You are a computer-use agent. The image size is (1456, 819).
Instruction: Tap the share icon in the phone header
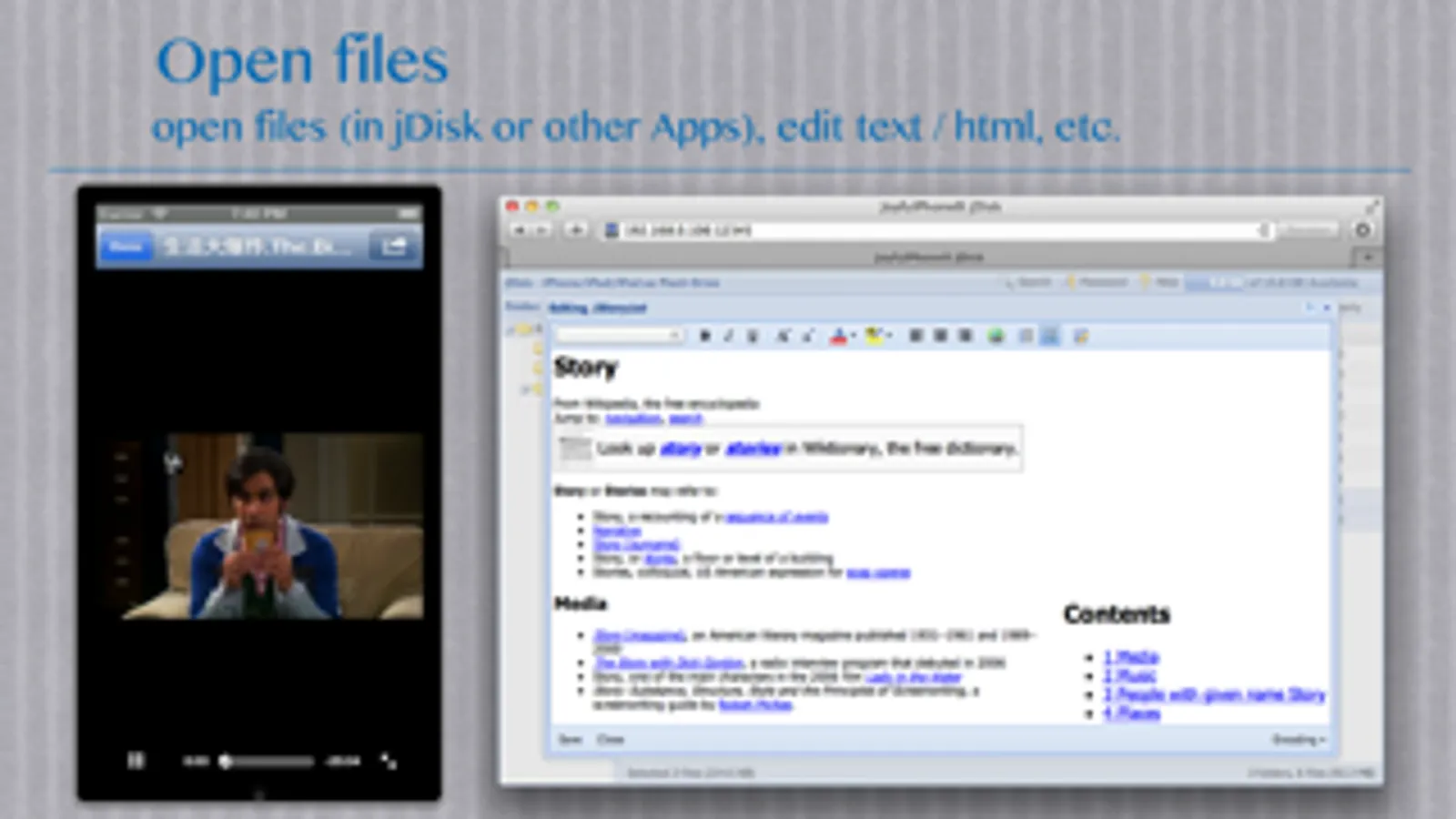pos(393,247)
